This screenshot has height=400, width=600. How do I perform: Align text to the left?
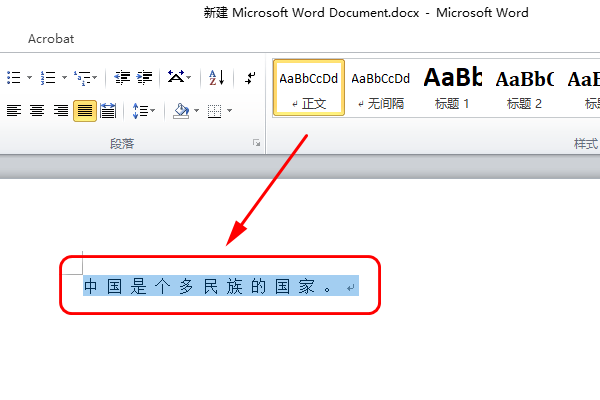click(x=14, y=111)
